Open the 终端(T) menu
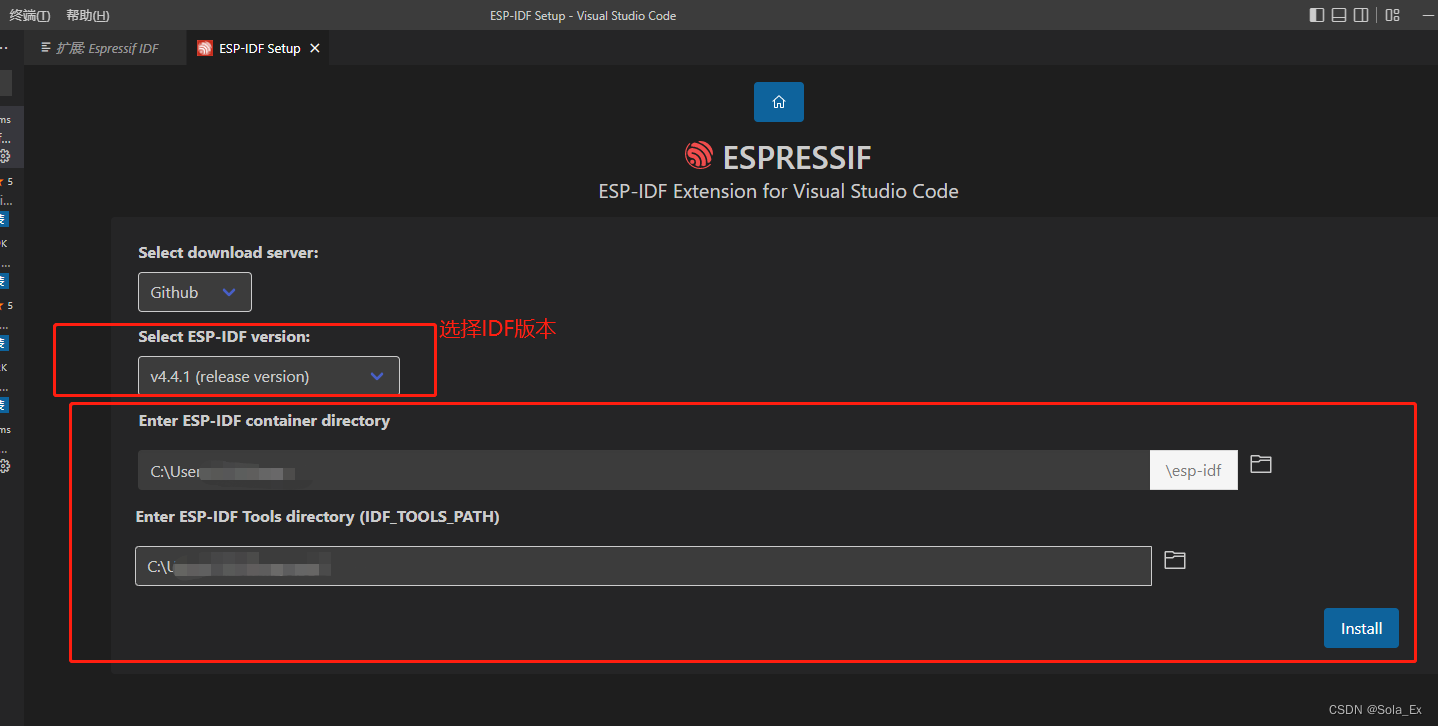This screenshot has height=726, width=1438. (x=30, y=15)
